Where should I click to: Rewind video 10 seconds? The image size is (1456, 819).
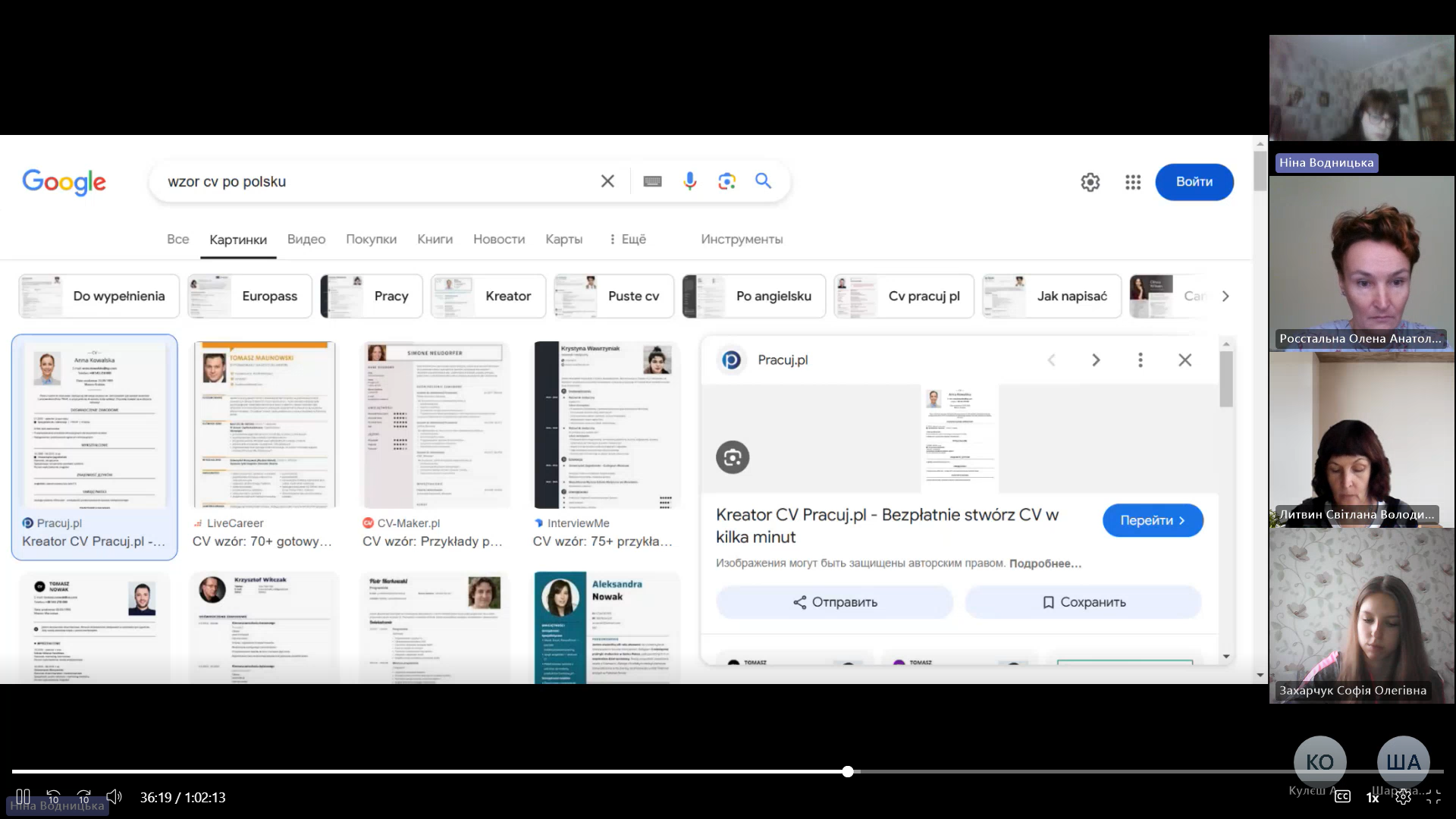(x=53, y=797)
